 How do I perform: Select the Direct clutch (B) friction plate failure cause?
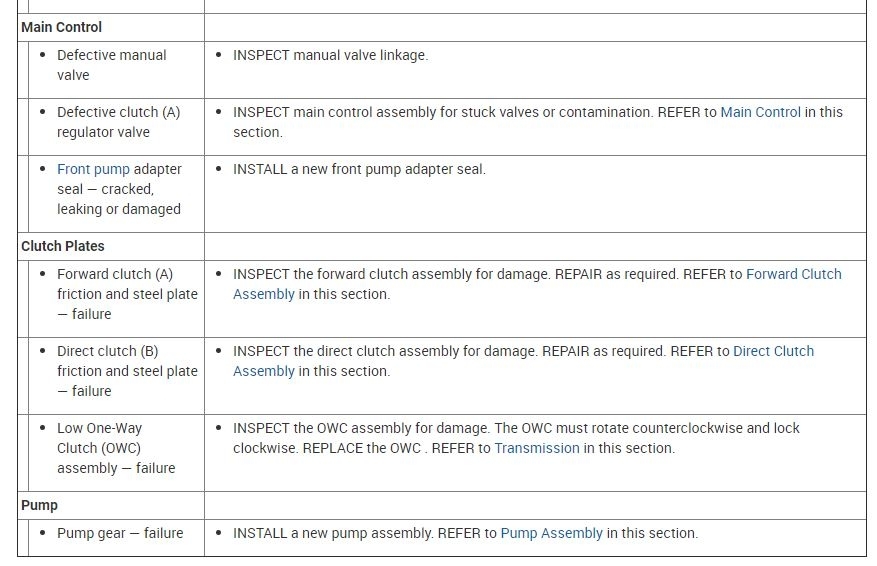point(126,371)
